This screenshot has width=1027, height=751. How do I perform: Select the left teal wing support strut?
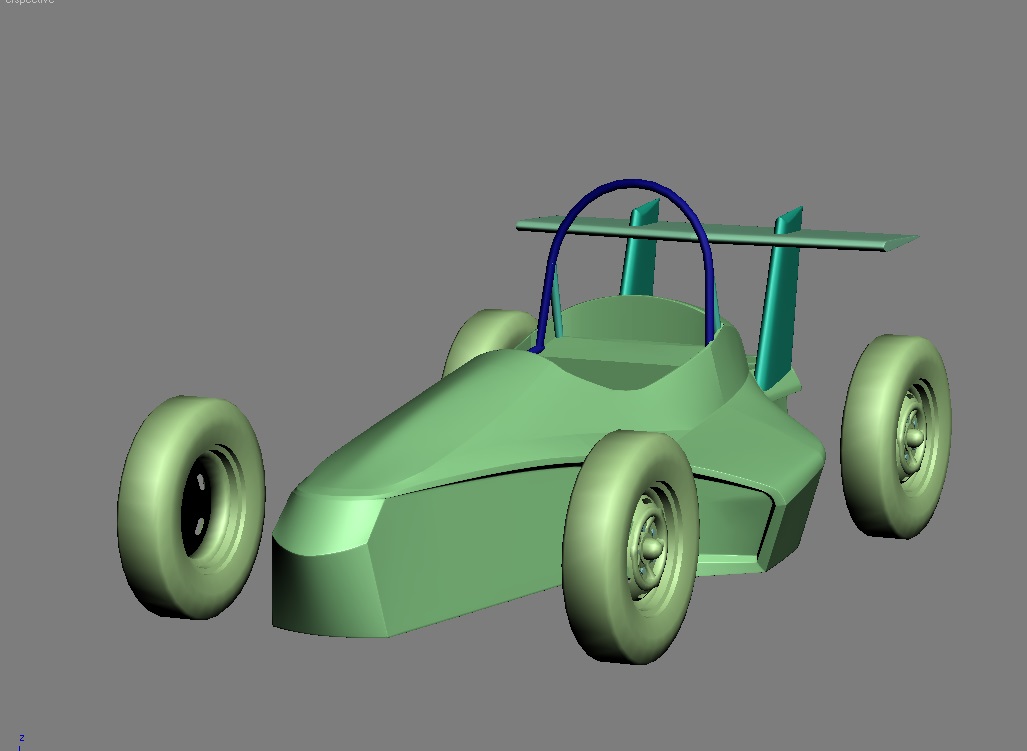pos(641,249)
